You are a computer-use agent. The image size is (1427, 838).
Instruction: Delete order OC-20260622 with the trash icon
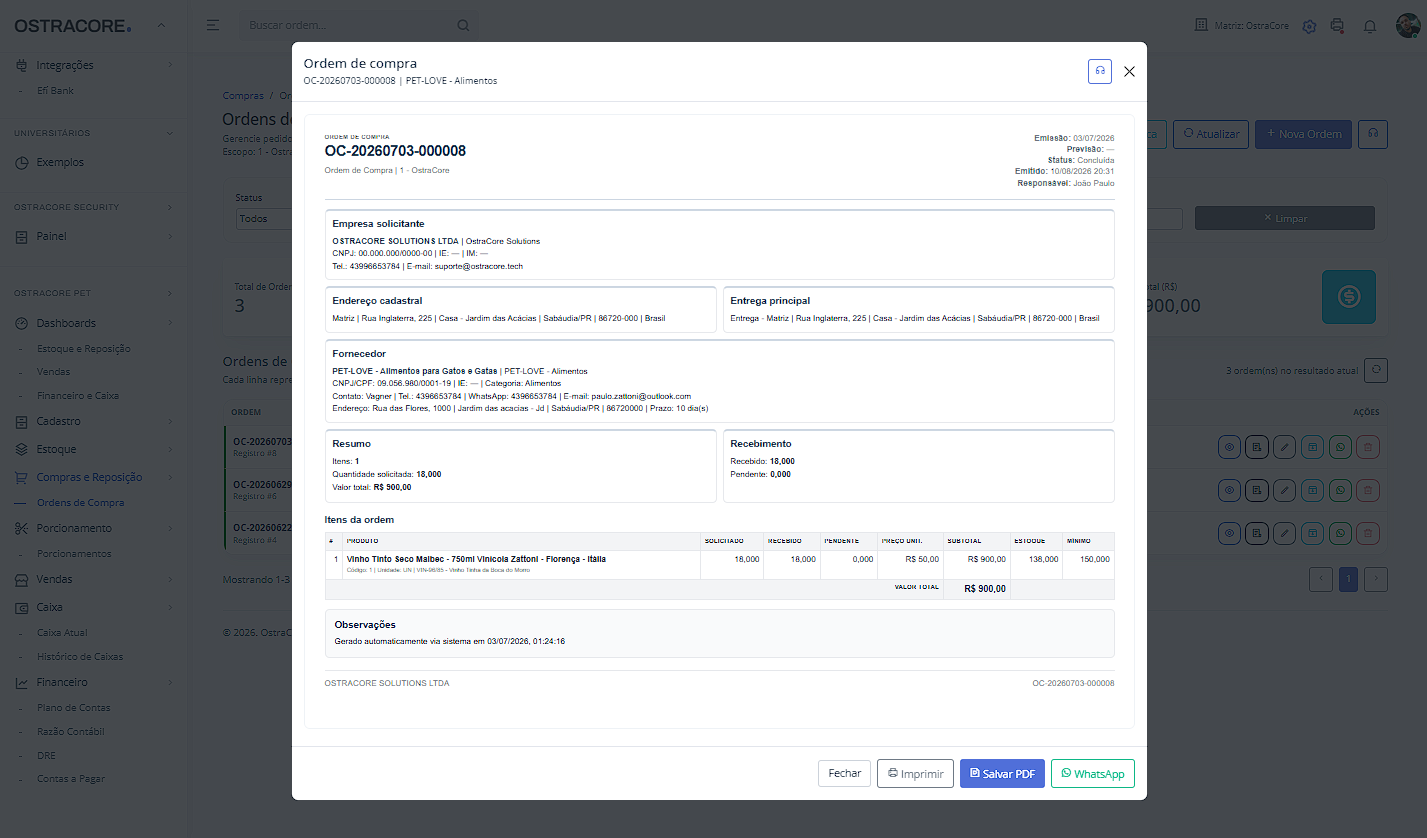pyautogui.click(x=1368, y=533)
